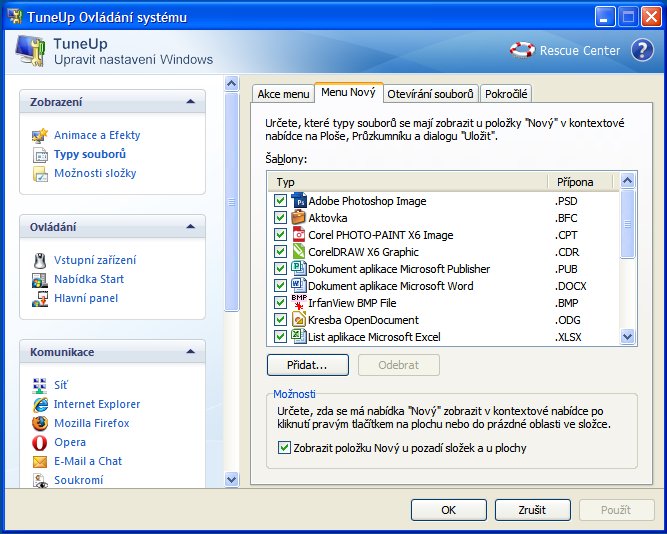Open the Nabídka Start link
This screenshot has width=667, height=534.
89,280
